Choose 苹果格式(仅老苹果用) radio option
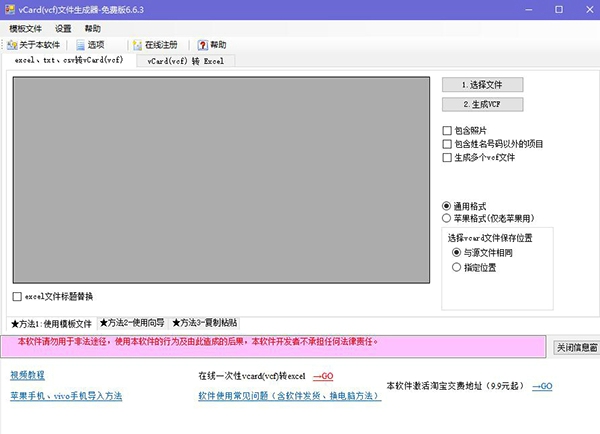This screenshot has height=434, width=600. (447, 217)
